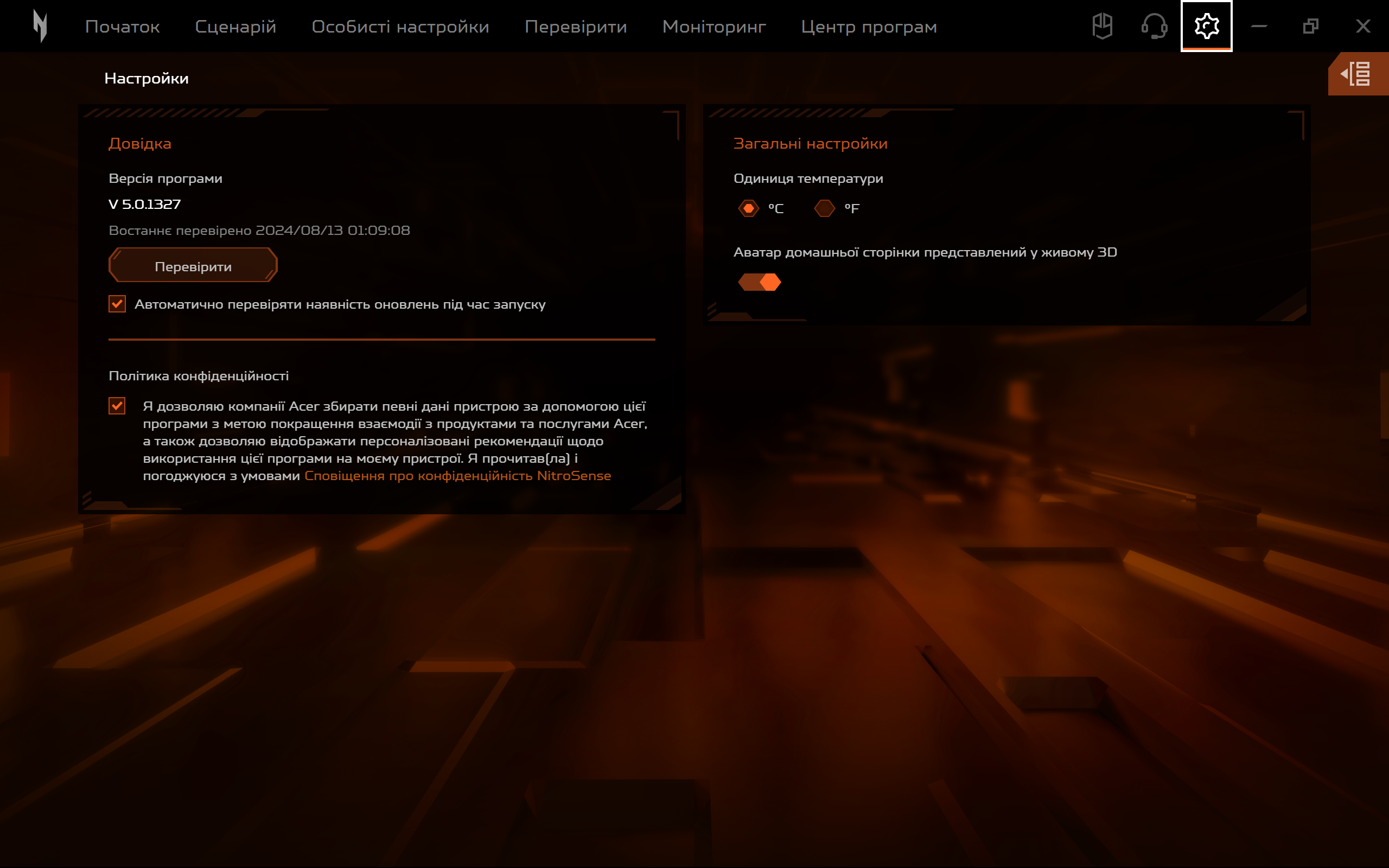Minimize the NitroSense window
The height and width of the screenshot is (868, 1389).
(x=1259, y=27)
